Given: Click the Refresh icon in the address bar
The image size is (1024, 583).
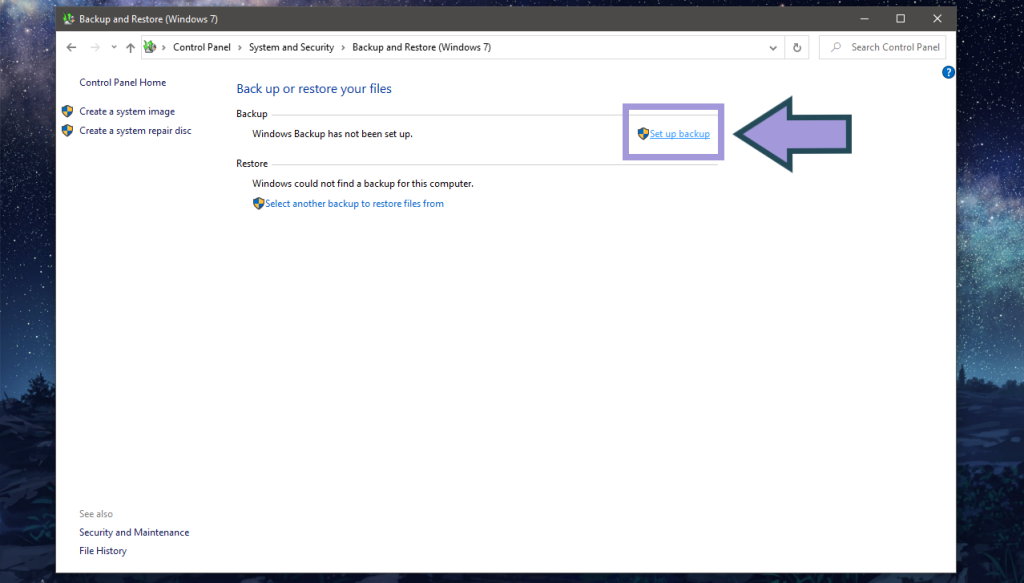Looking at the screenshot, I should tap(796, 47).
